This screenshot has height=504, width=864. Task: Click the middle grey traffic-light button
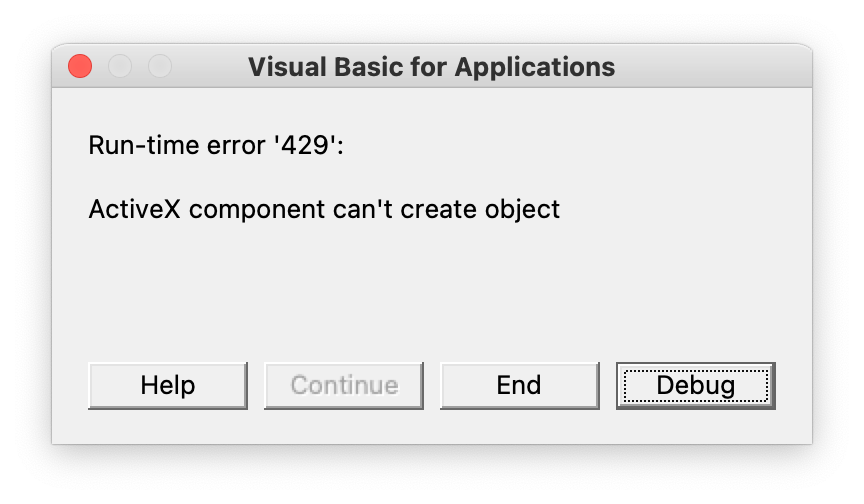pyautogui.click(x=120, y=67)
